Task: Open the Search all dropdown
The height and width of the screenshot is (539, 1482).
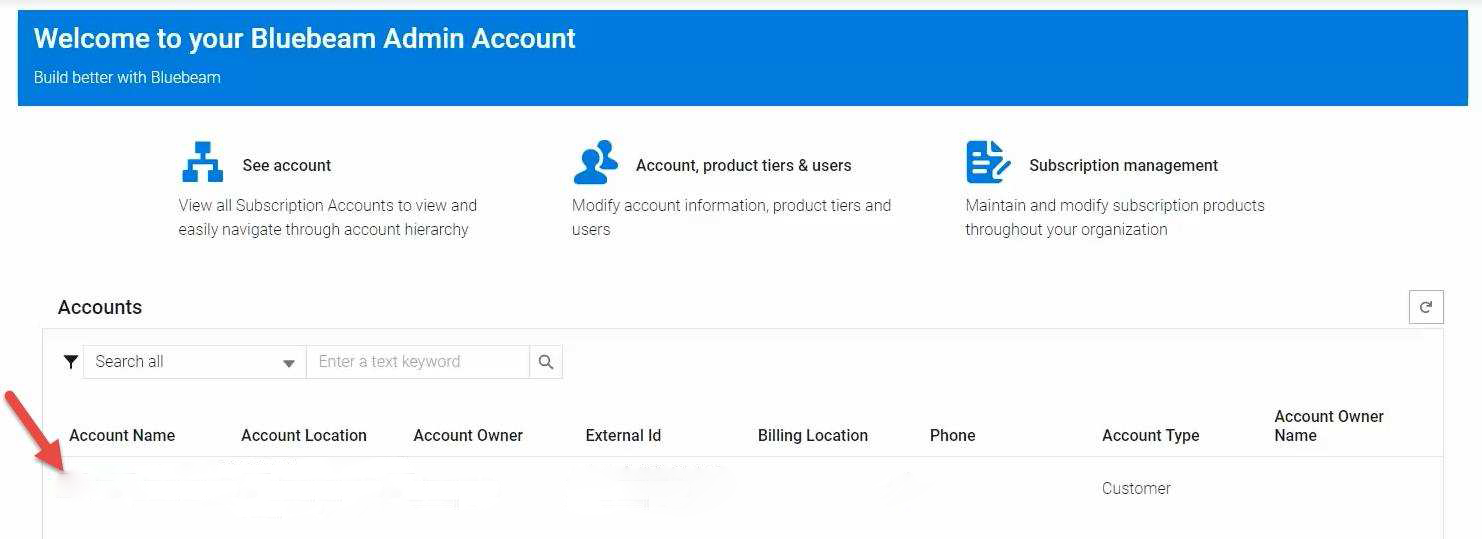Action: pos(194,362)
